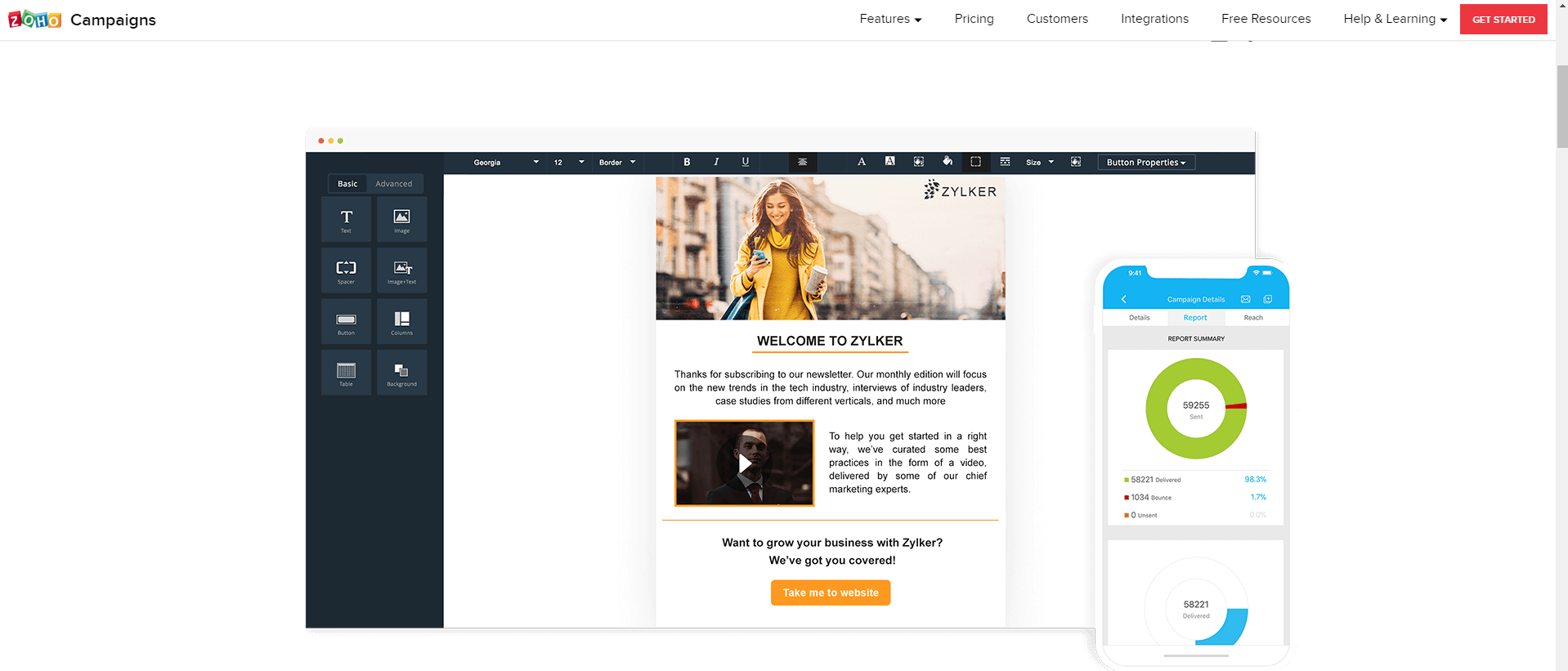Click the REPORT SUMMARY heading
The width and height of the screenshot is (1568, 671).
1196,338
